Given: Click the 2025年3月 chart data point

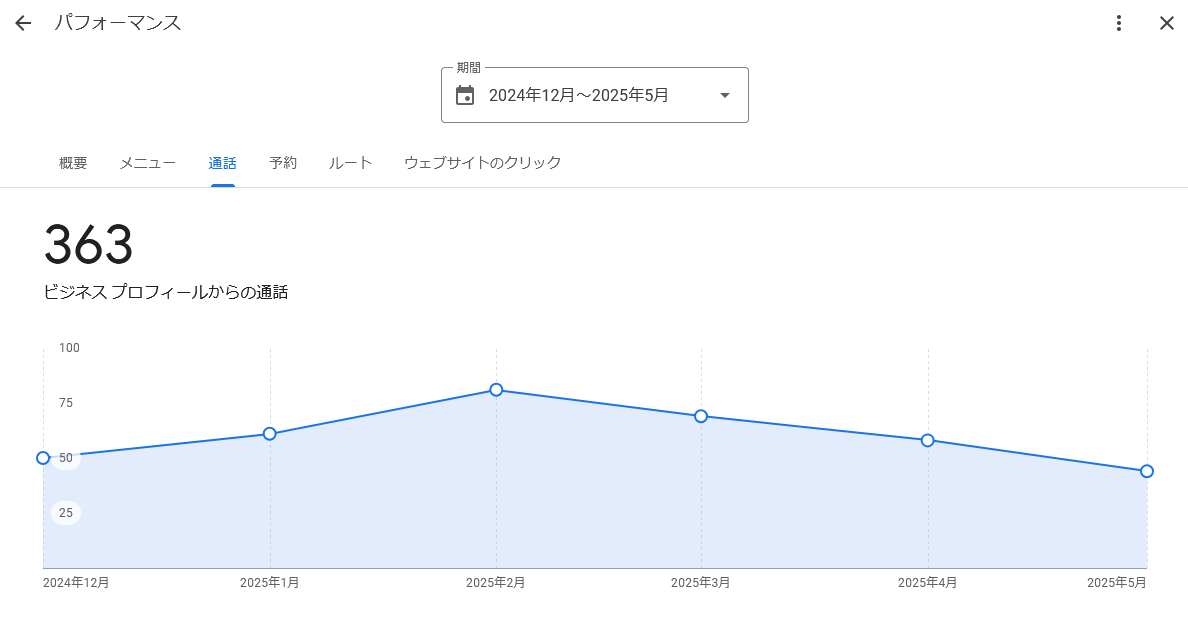Looking at the screenshot, I should pos(701,416).
